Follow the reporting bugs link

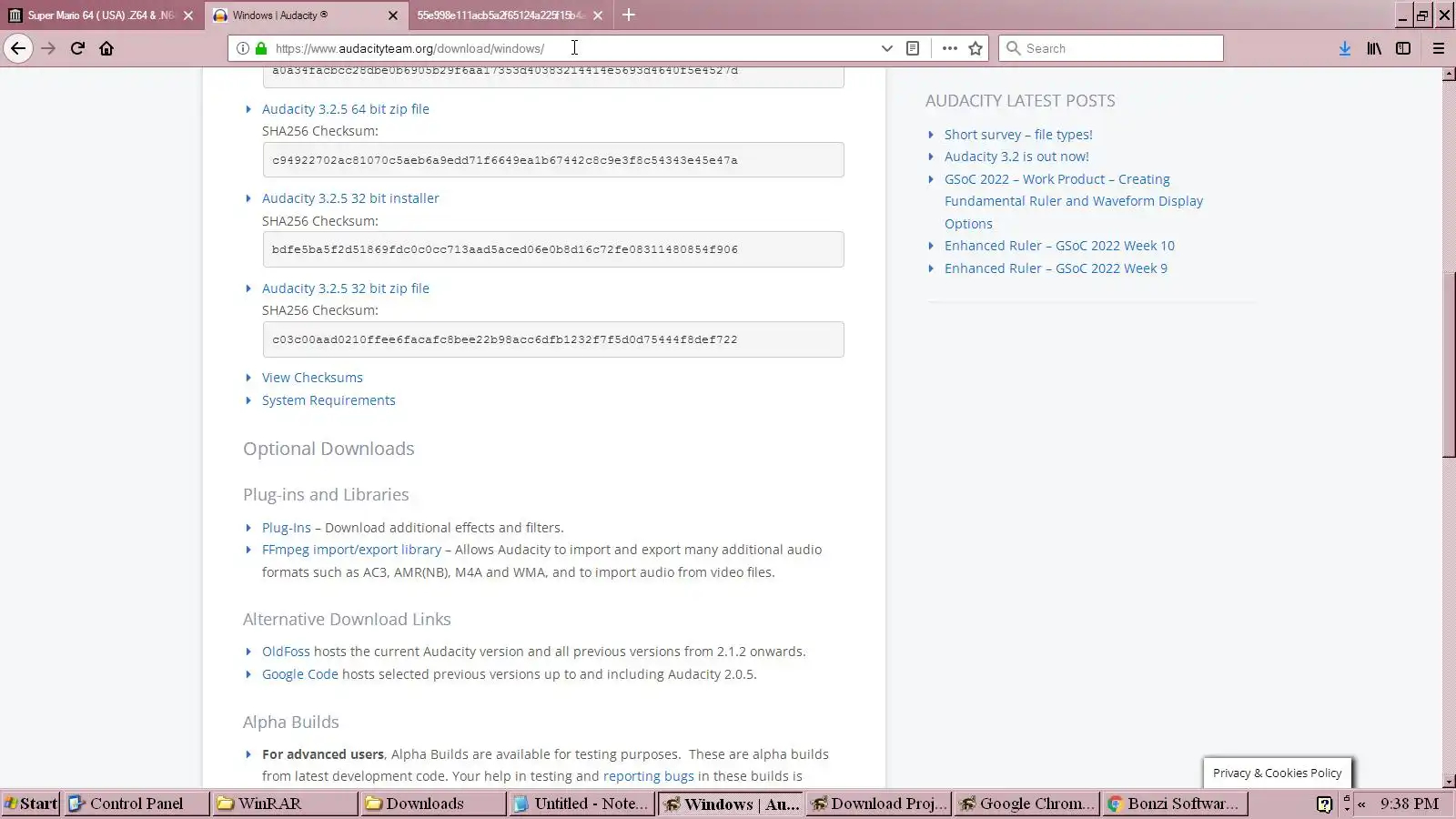[649, 776]
